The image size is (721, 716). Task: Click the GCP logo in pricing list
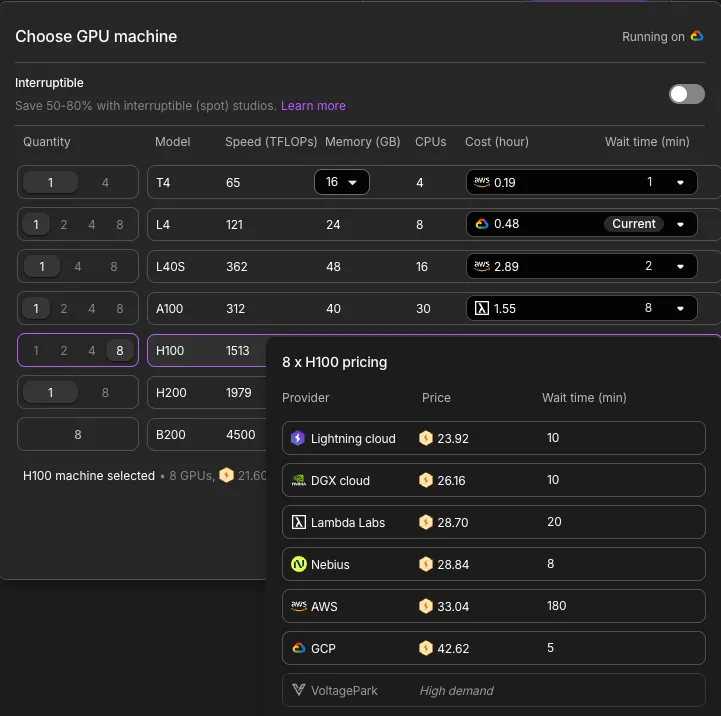[x=299, y=648]
